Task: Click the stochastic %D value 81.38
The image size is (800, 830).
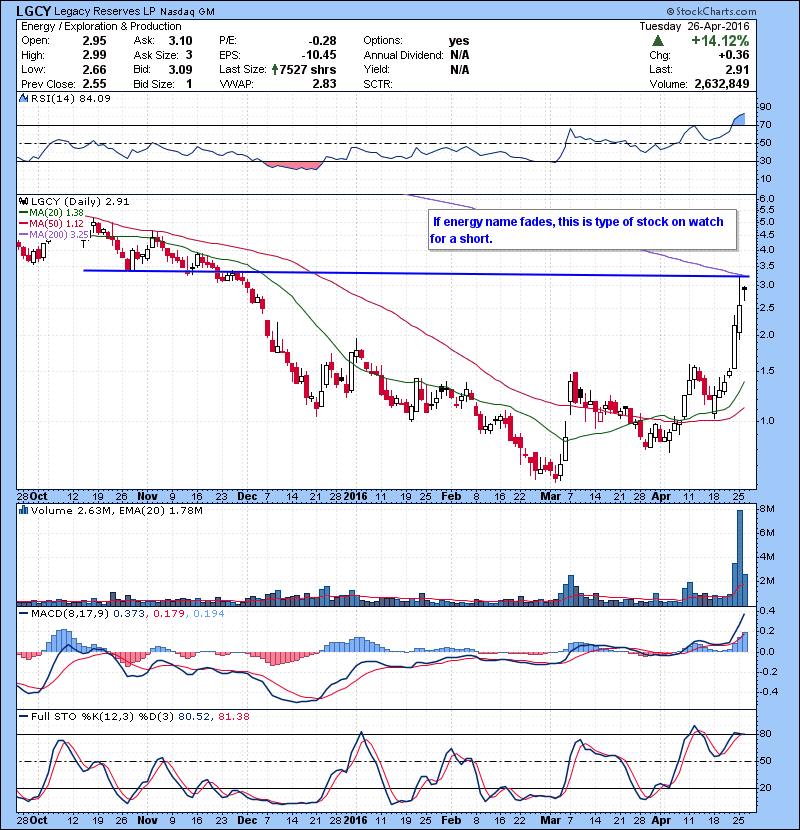Action: [233, 717]
